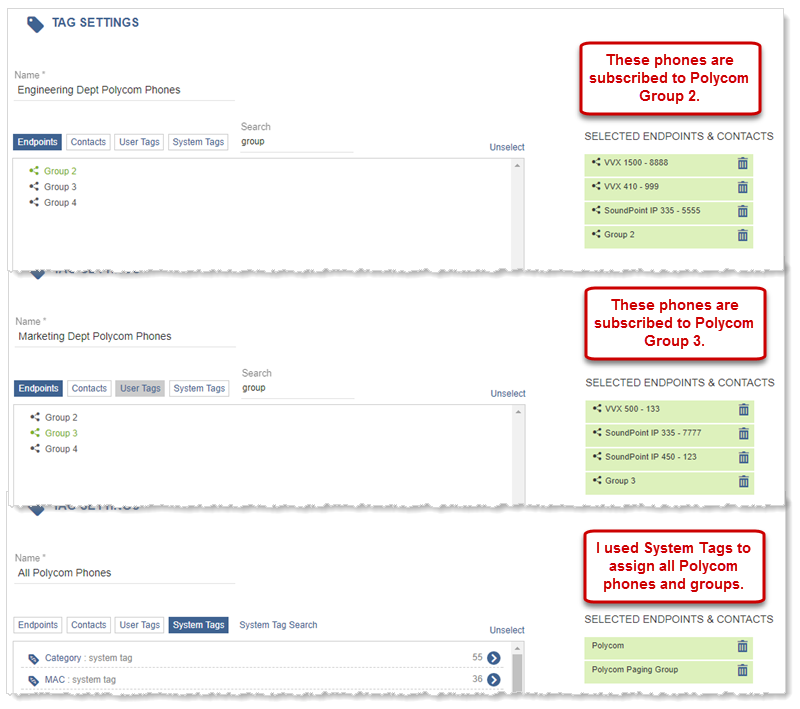Click the Group 4 share icon in Engineering list
This screenshot has width=800, height=709.
tap(34, 202)
